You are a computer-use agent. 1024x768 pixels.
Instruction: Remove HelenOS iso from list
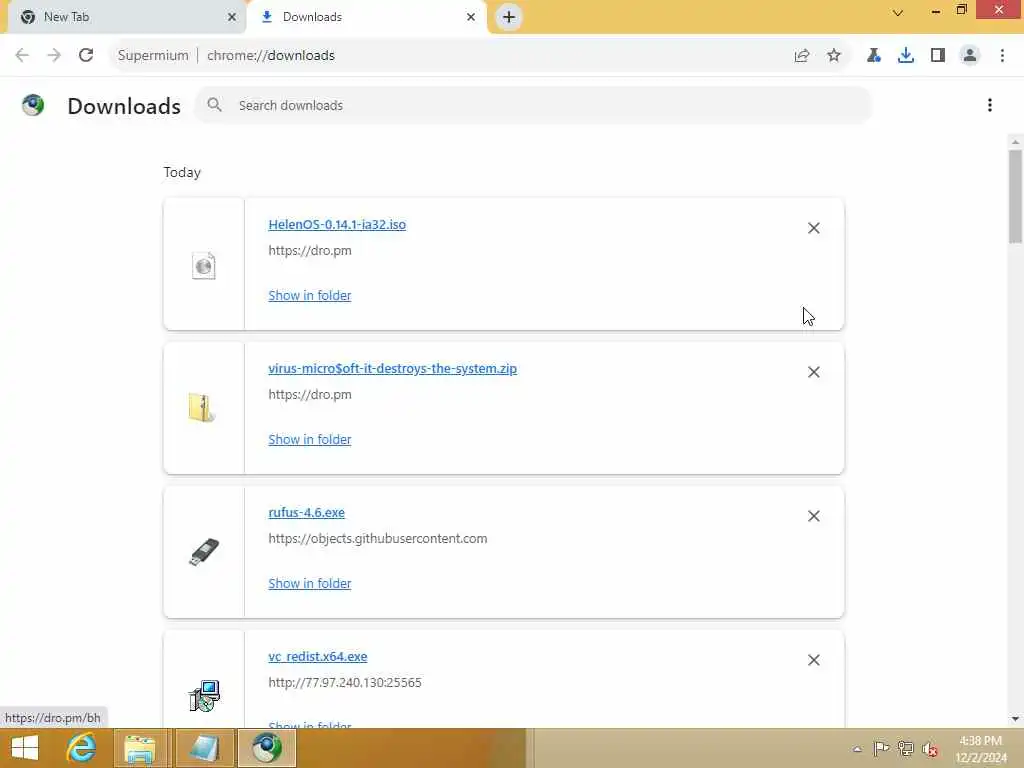[x=814, y=228]
